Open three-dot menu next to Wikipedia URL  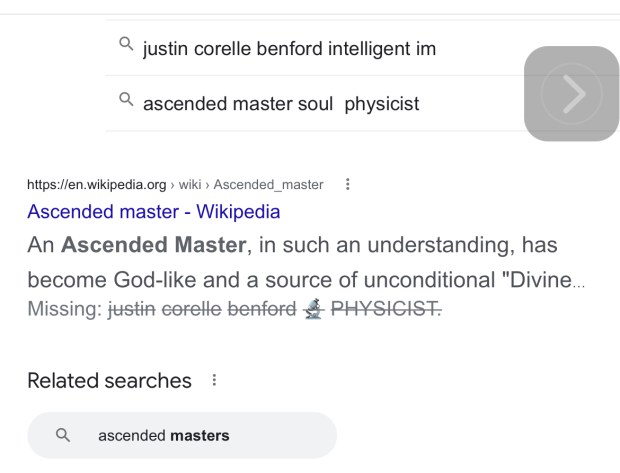point(346,183)
